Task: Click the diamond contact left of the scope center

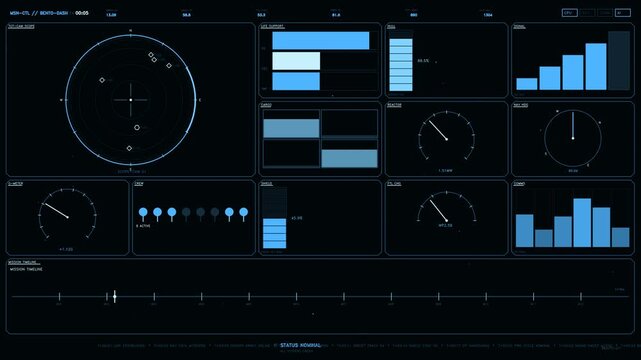Action: pos(102,80)
